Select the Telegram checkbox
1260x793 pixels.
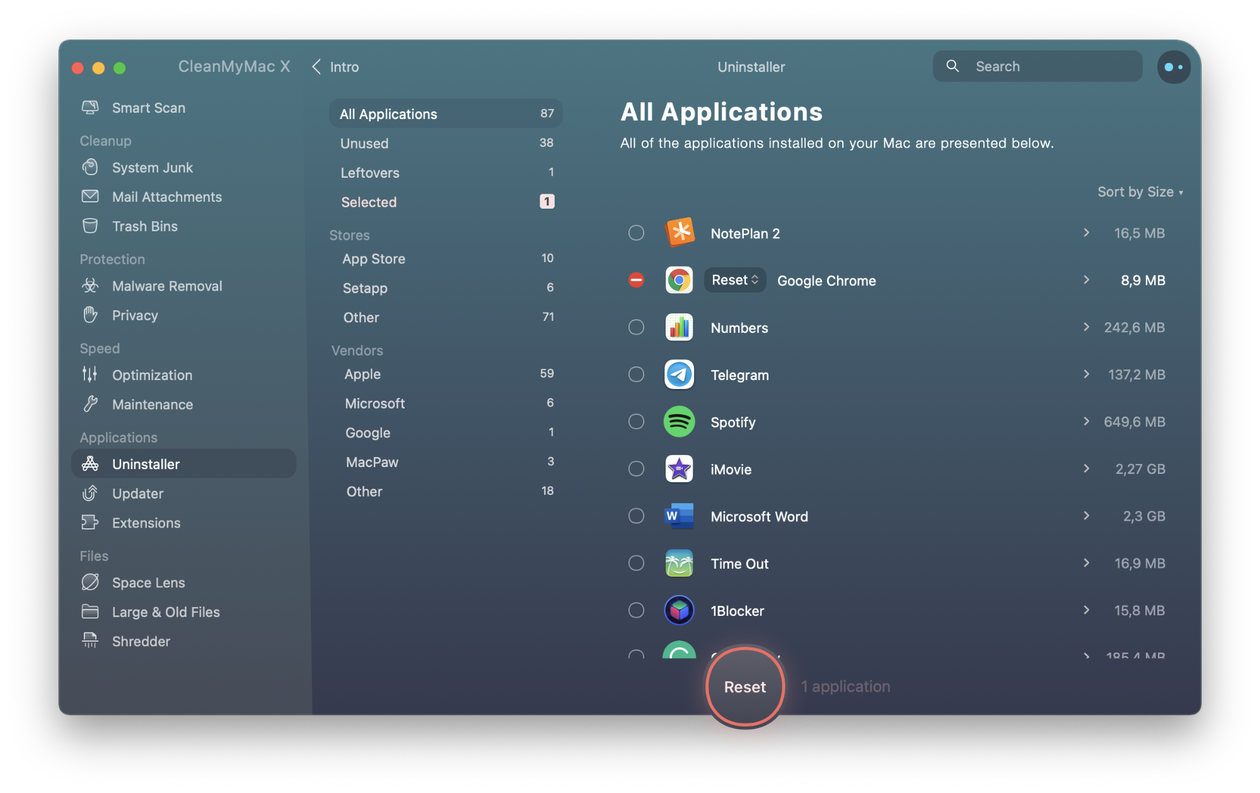pos(636,374)
